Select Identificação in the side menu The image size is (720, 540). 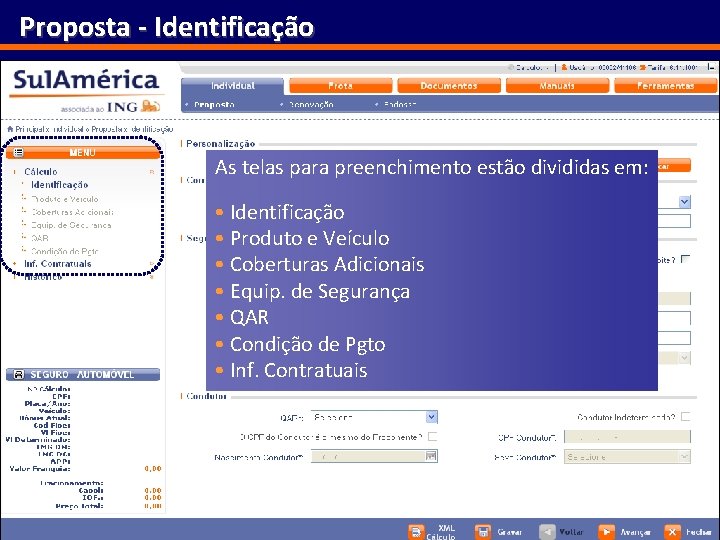pyautogui.click(x=60, y=185)
